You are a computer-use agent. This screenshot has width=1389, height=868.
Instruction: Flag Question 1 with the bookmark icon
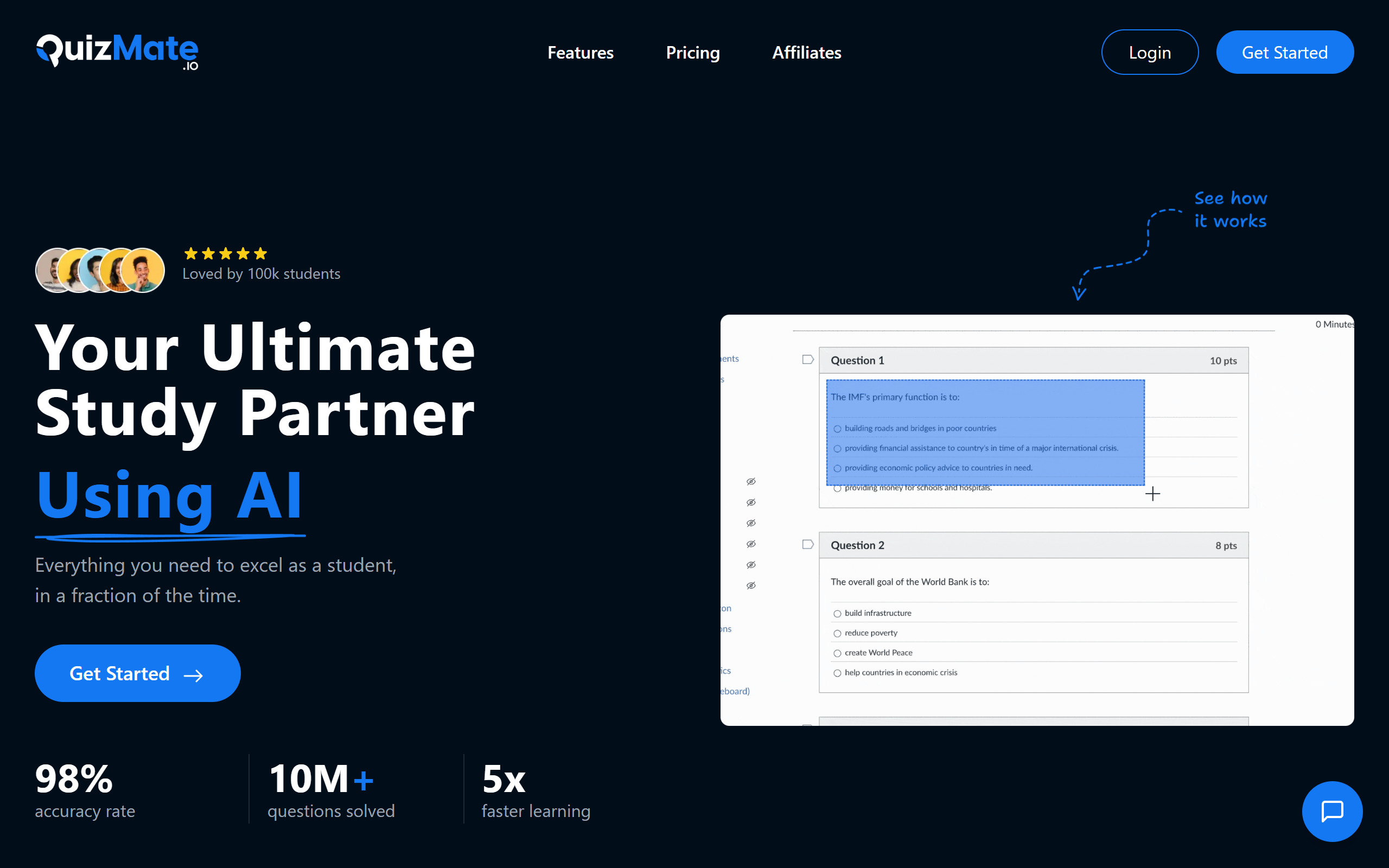point(807,359)
